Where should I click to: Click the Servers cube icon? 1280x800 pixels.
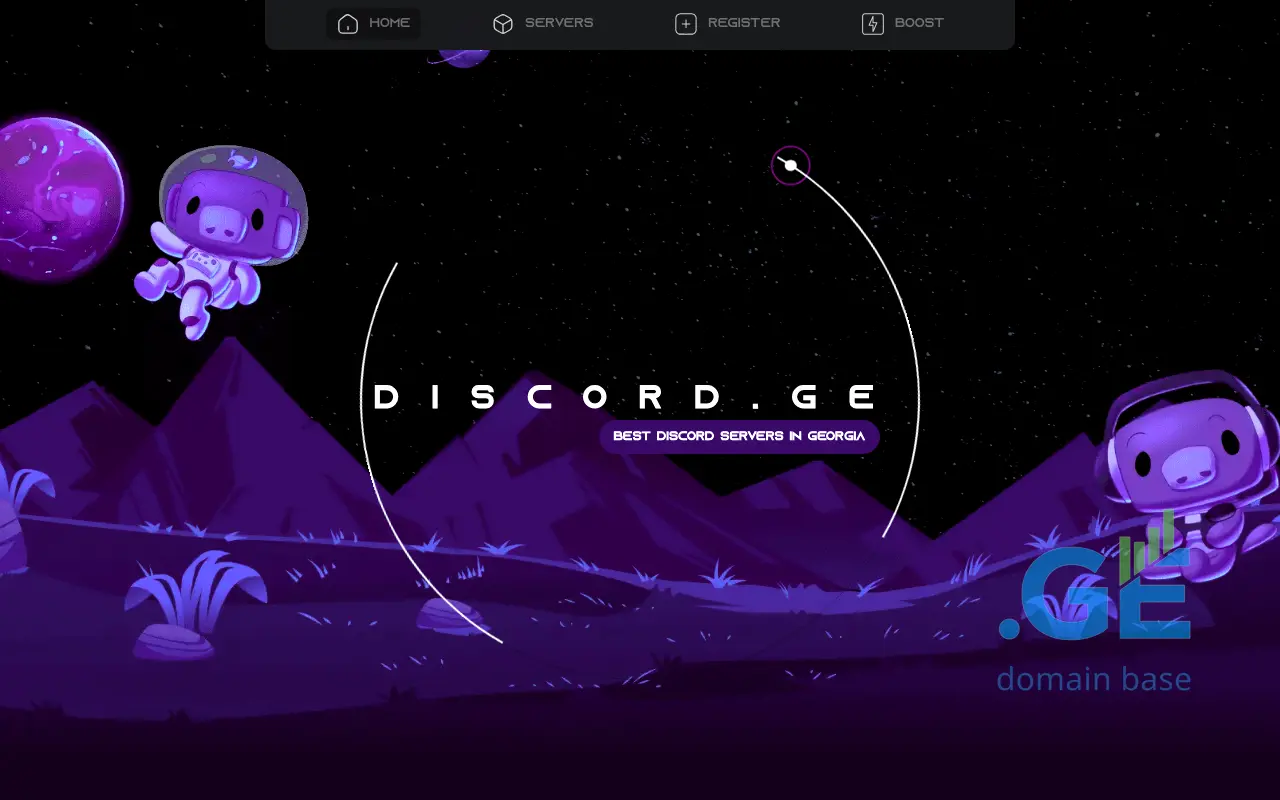pos(503,24)
